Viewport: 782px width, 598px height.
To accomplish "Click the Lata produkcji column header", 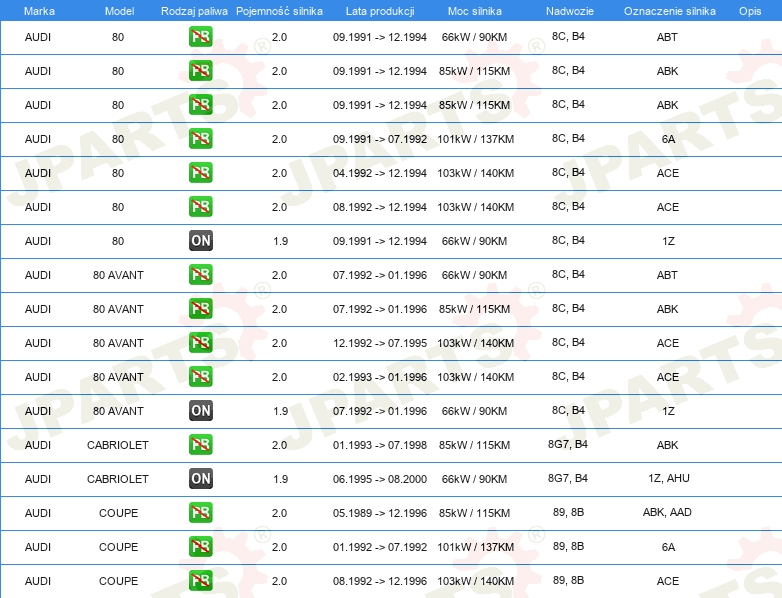I will [380, 11].
